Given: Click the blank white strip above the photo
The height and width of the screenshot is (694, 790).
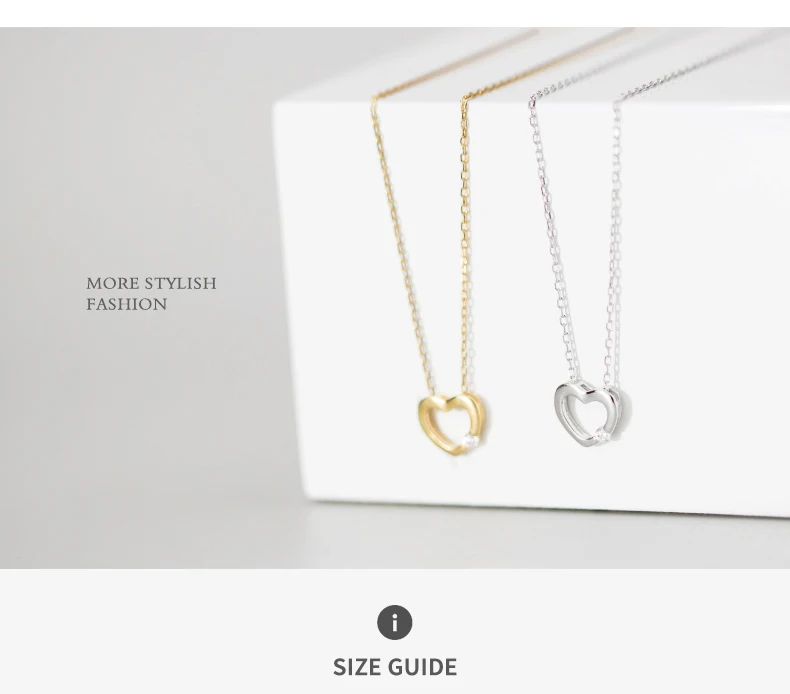Looking at the screenshot, I should click(x=395, y=13).
